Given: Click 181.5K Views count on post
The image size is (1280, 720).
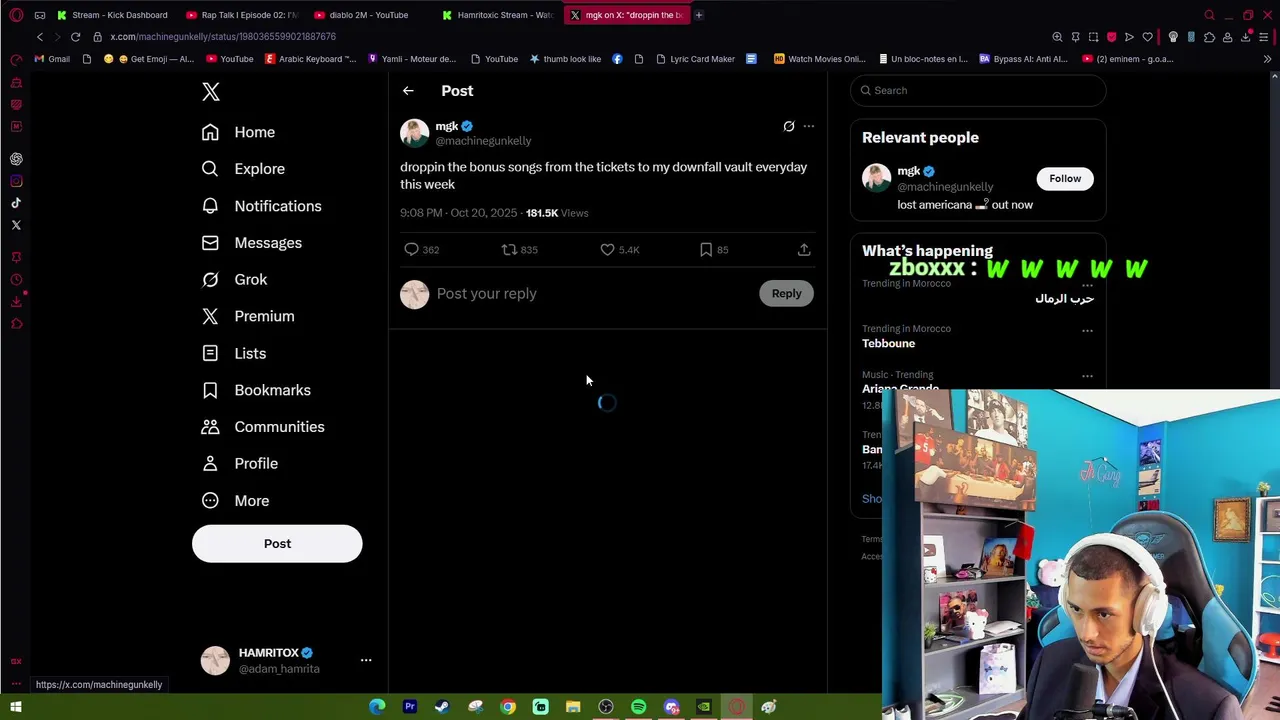Looking at the screenshot, I should pyautogui.click(x=557, y=213).
